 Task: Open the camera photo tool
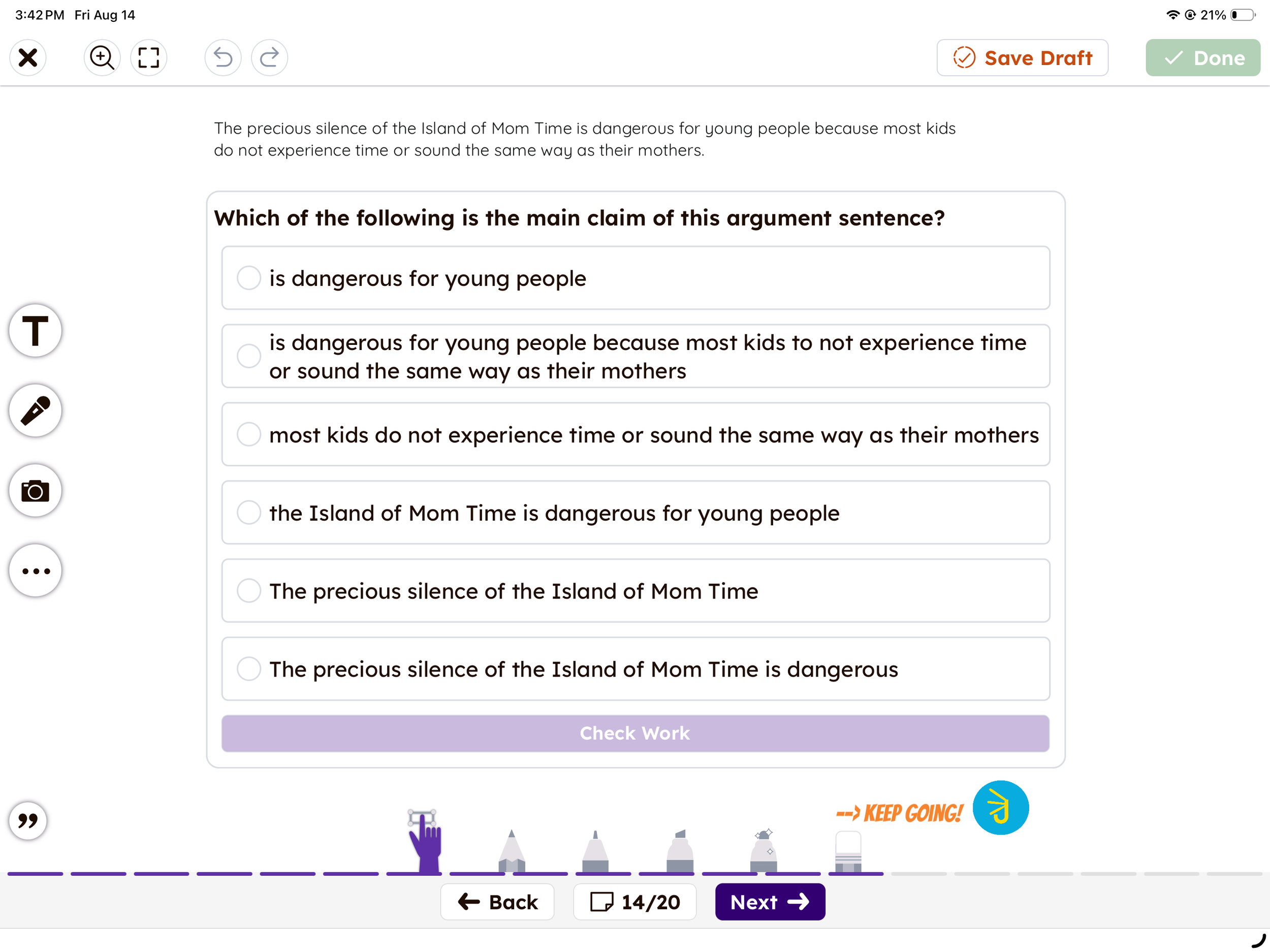35,491
